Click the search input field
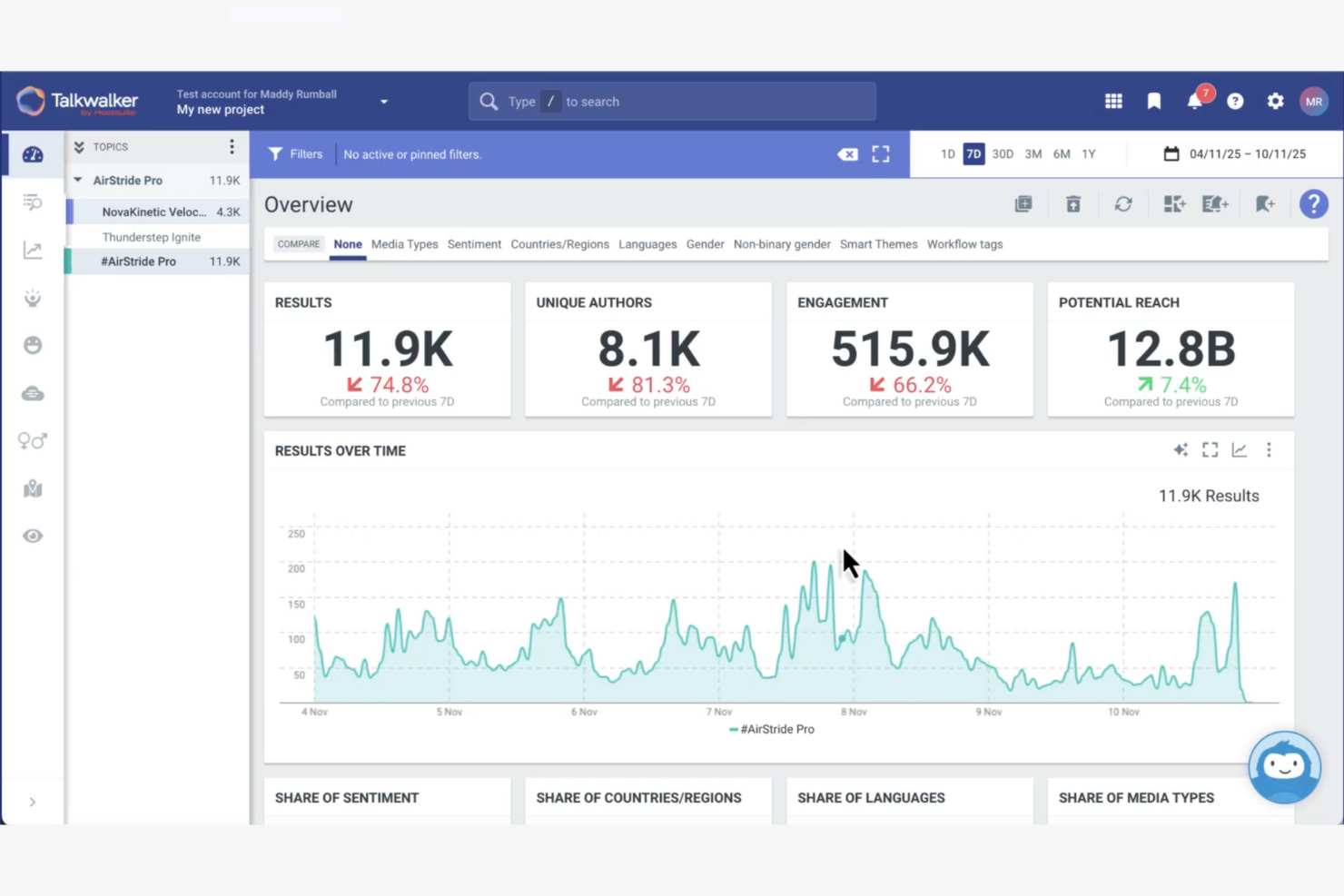Screen dimensions: 1344x896 pos(672,102)
